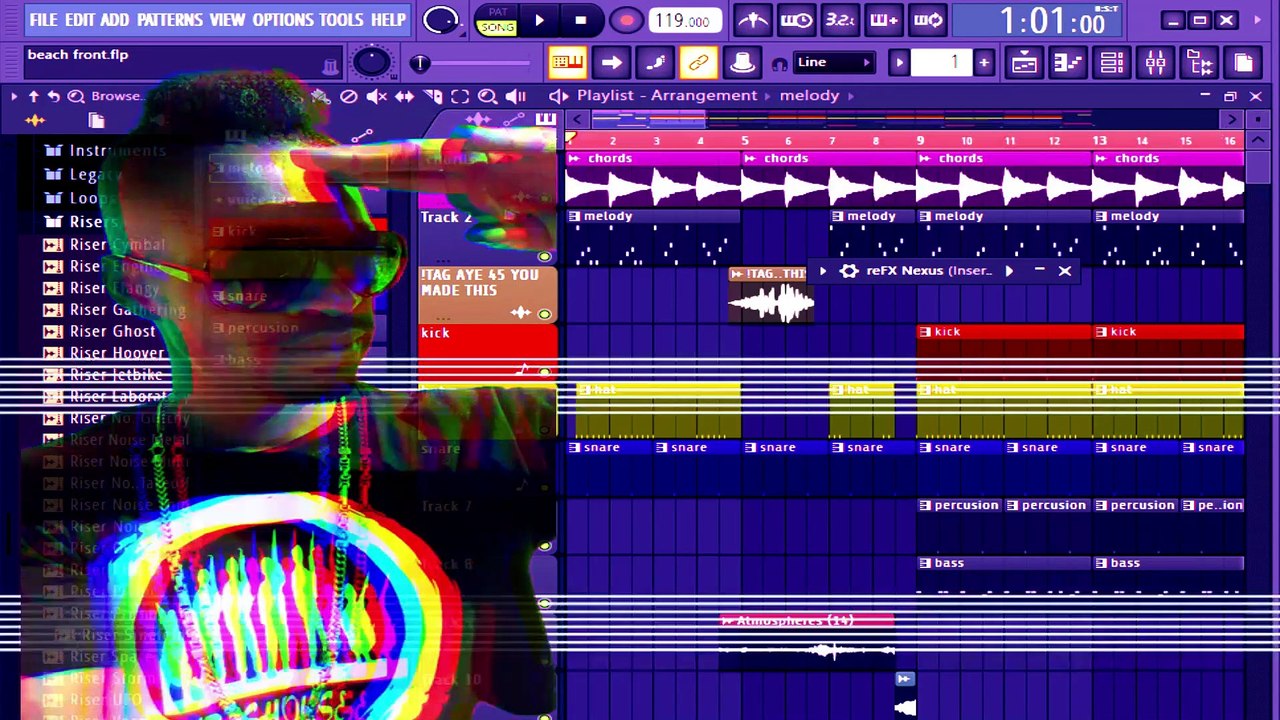Open the Playlist view icon
1280x720 pixels.
tap(1024, 63)
